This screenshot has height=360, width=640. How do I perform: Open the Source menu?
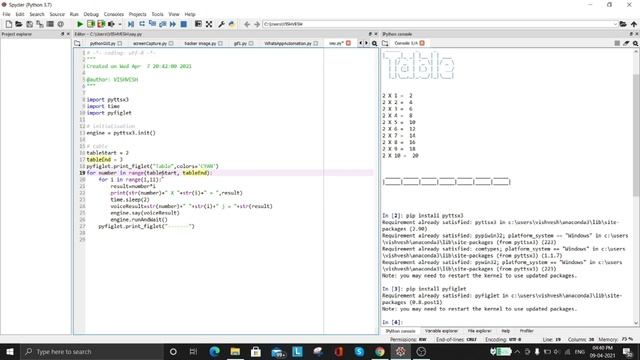coord(57,14)
